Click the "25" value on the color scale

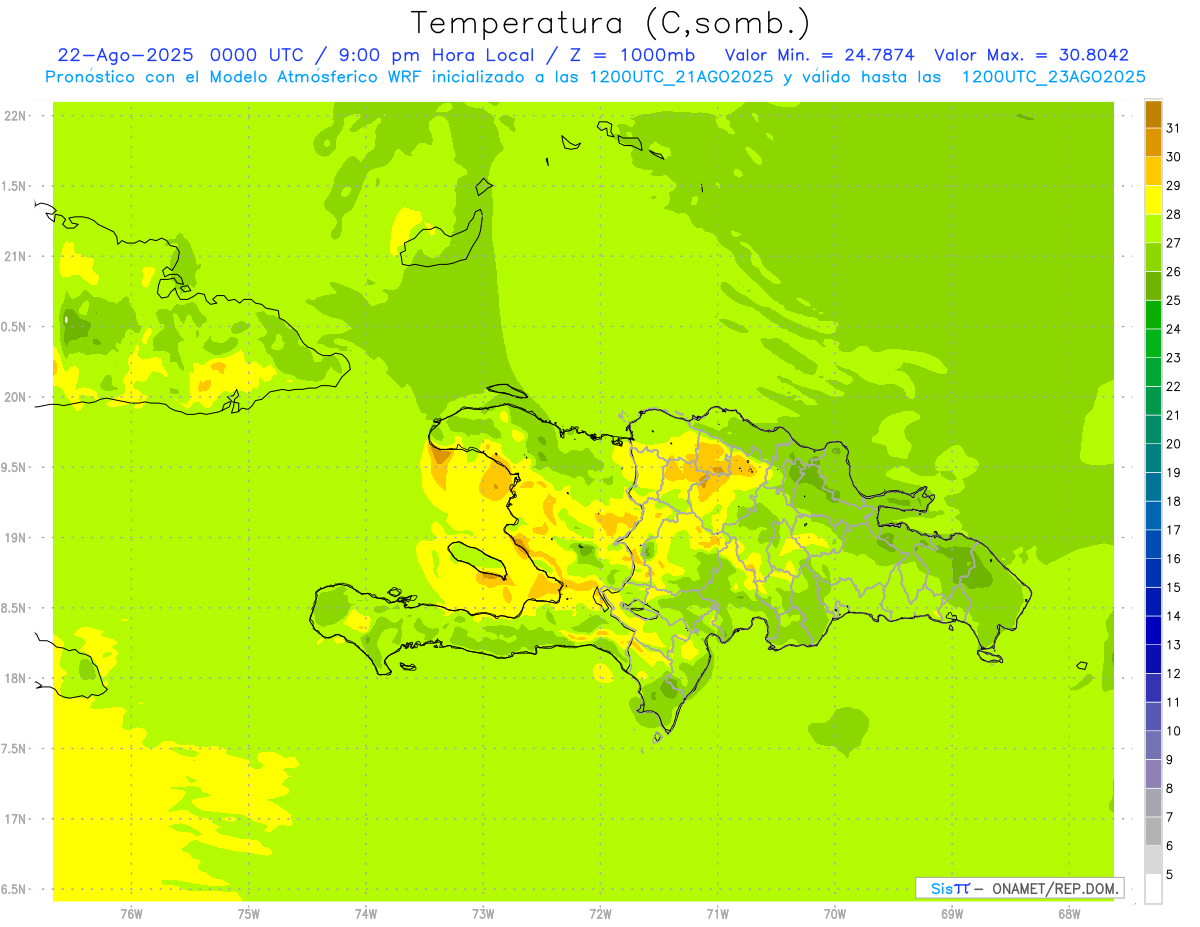click(x=1174, y=300)
